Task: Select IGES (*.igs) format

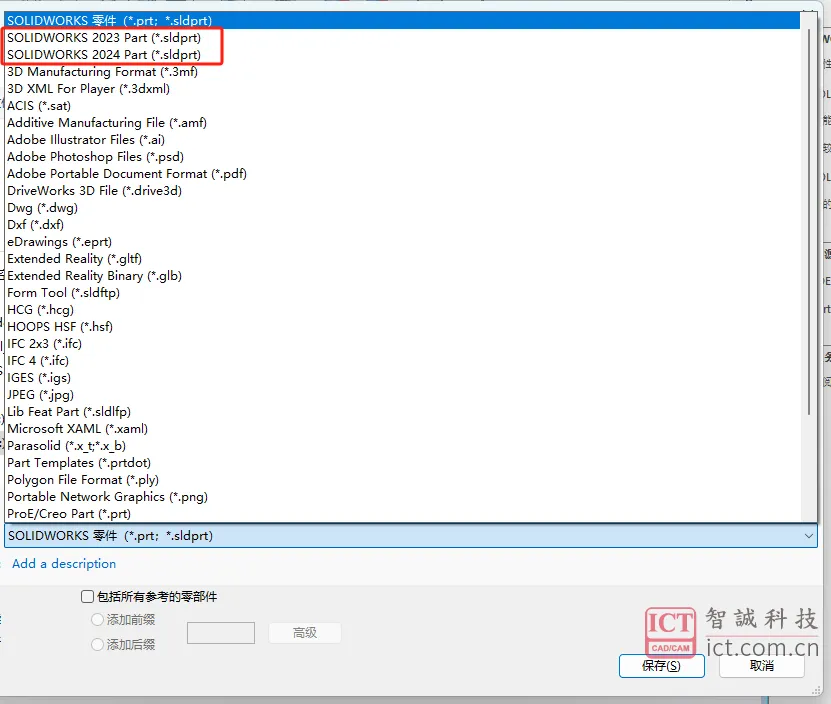Action: (x=402, y=377)
